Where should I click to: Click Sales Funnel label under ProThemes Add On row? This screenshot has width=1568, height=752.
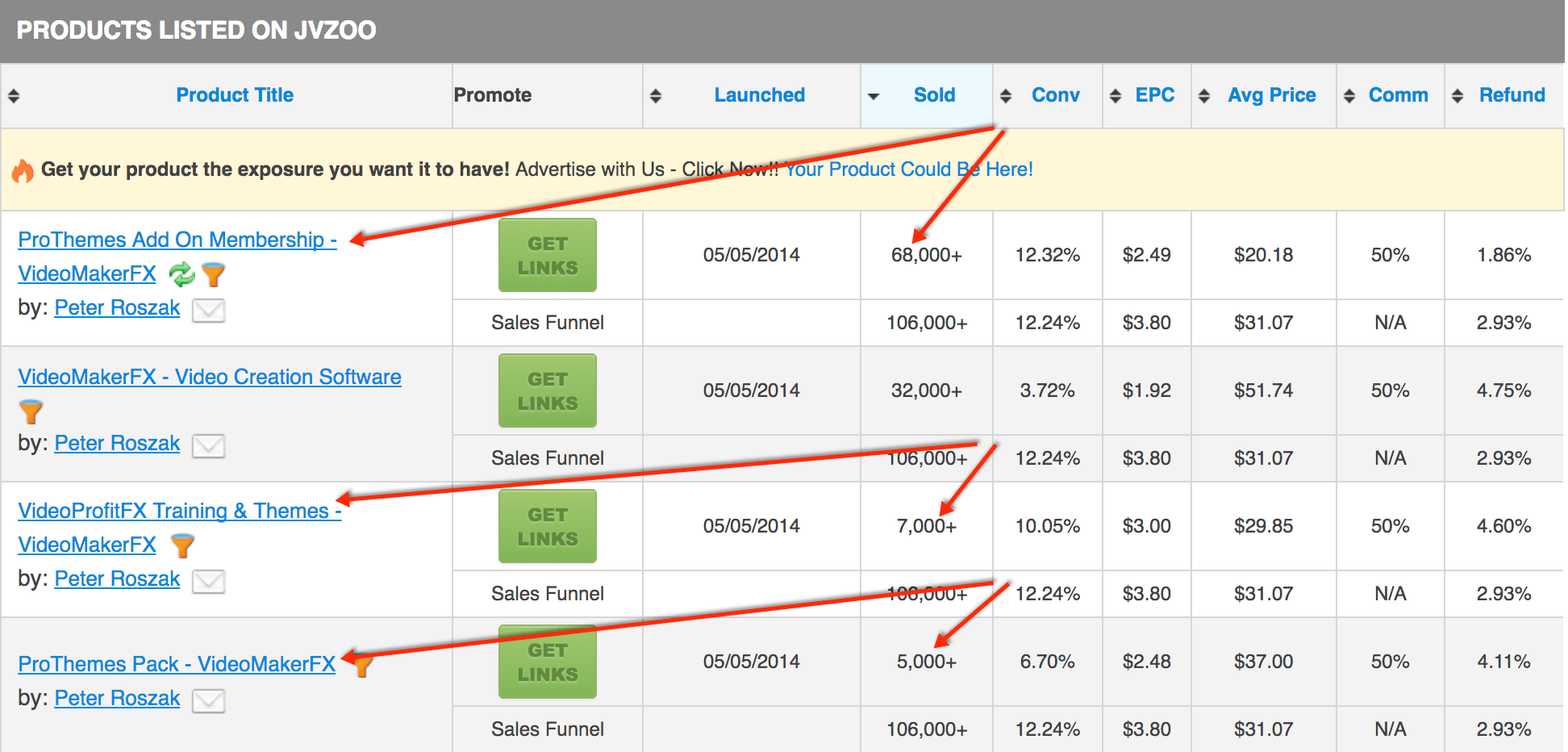(548, 323)
